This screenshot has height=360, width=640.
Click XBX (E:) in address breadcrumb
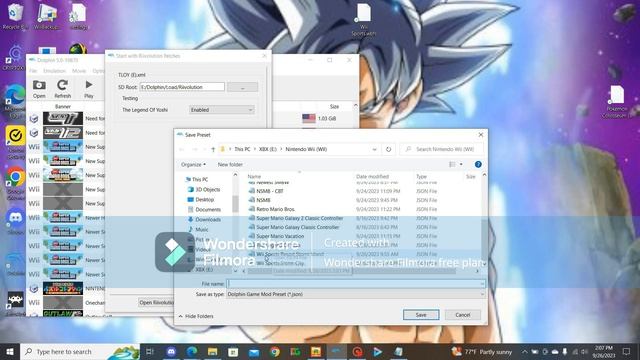268,149
